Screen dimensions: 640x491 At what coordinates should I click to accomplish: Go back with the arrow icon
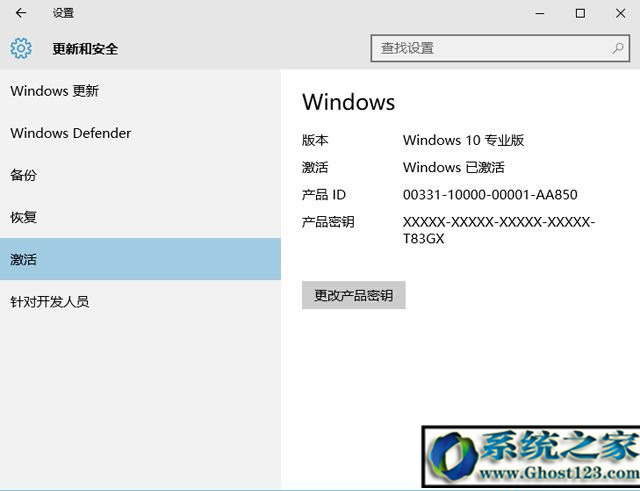[x=21, y=13]
